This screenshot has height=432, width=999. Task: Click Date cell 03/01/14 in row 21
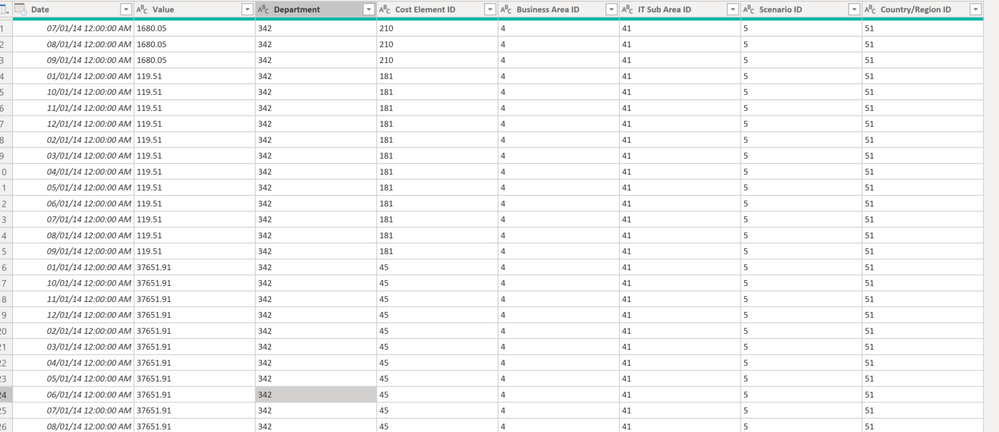coord(73,347)
